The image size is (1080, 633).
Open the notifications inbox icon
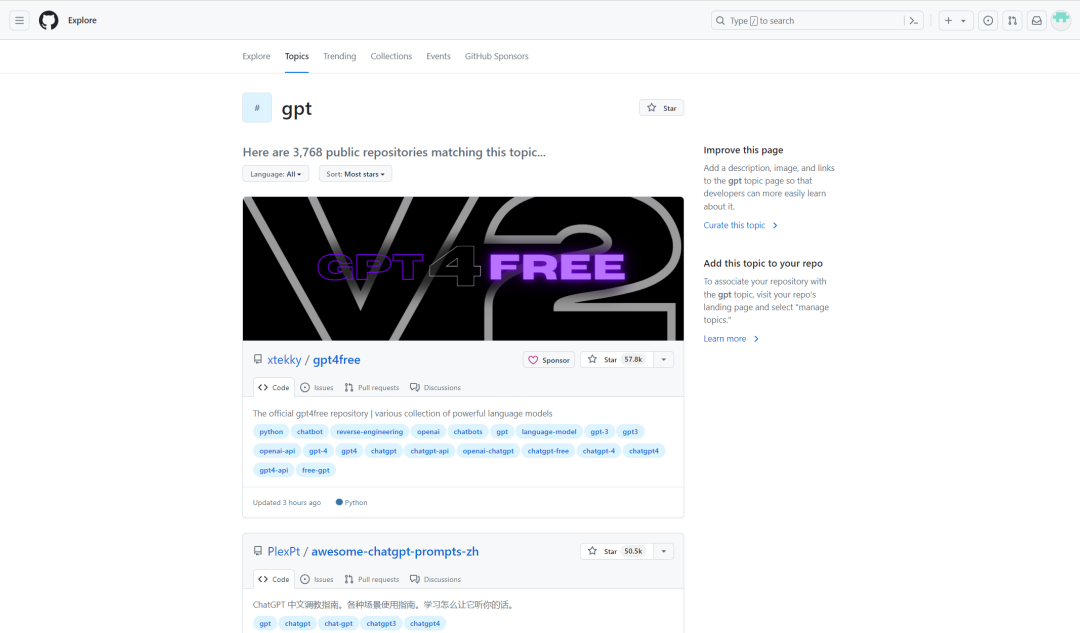tap(1036, 21)
